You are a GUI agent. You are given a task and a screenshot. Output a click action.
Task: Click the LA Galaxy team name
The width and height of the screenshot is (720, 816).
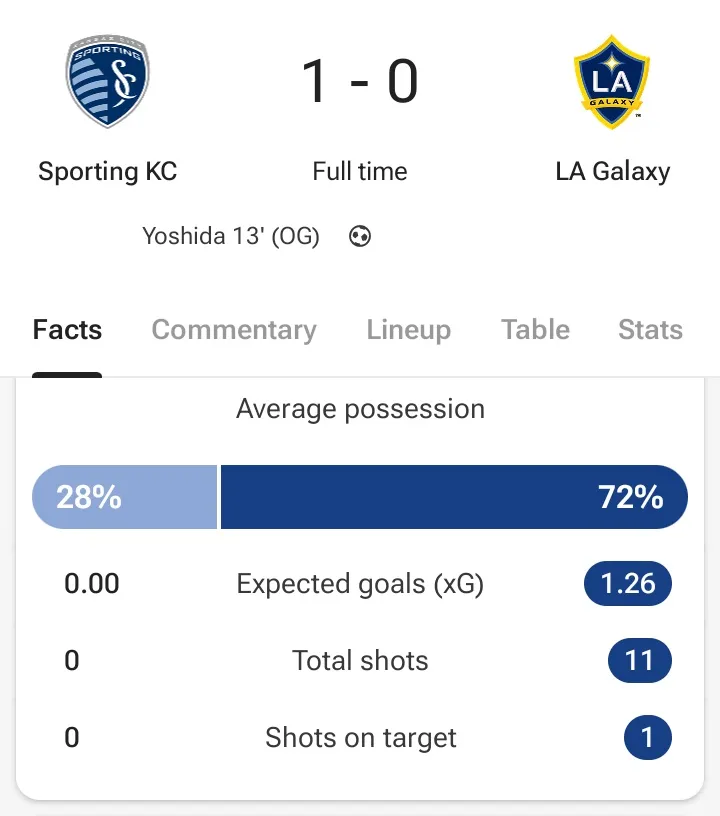[x=612, y=171]
